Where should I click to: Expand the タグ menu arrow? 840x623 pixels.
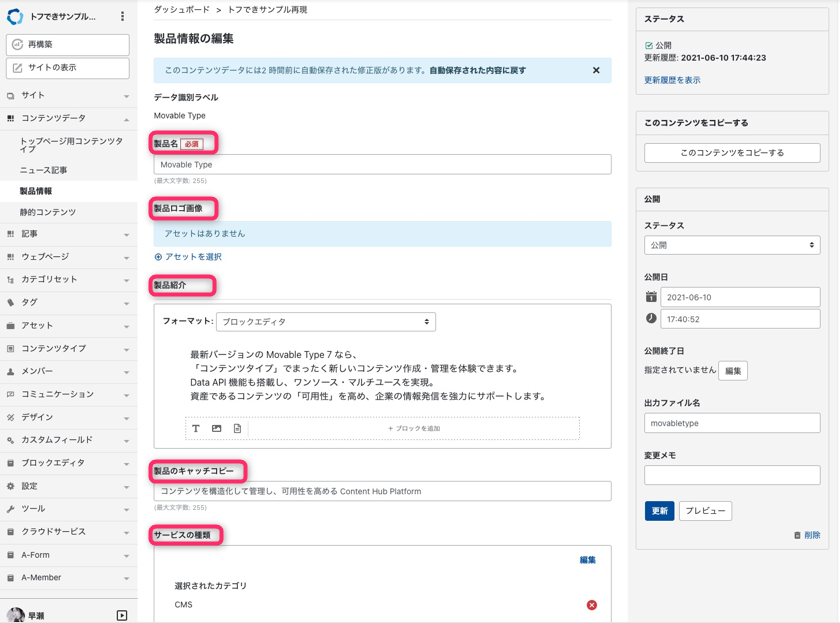(x=126, y=304)
